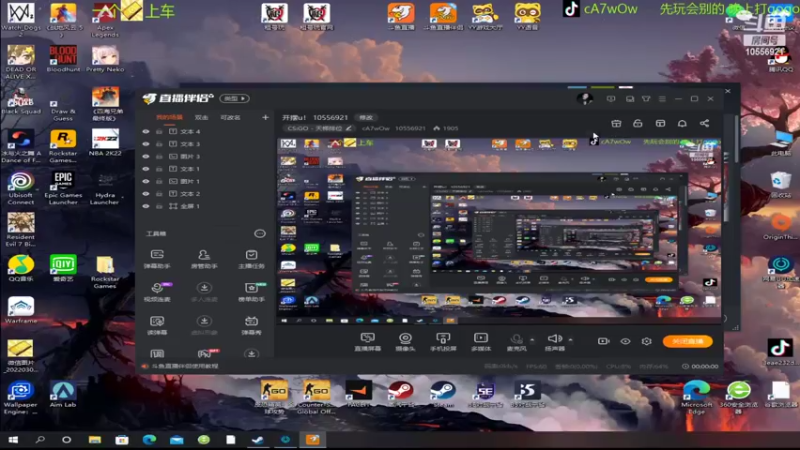
Task: Open the user avatar in title bar
Action: point(584,98)
